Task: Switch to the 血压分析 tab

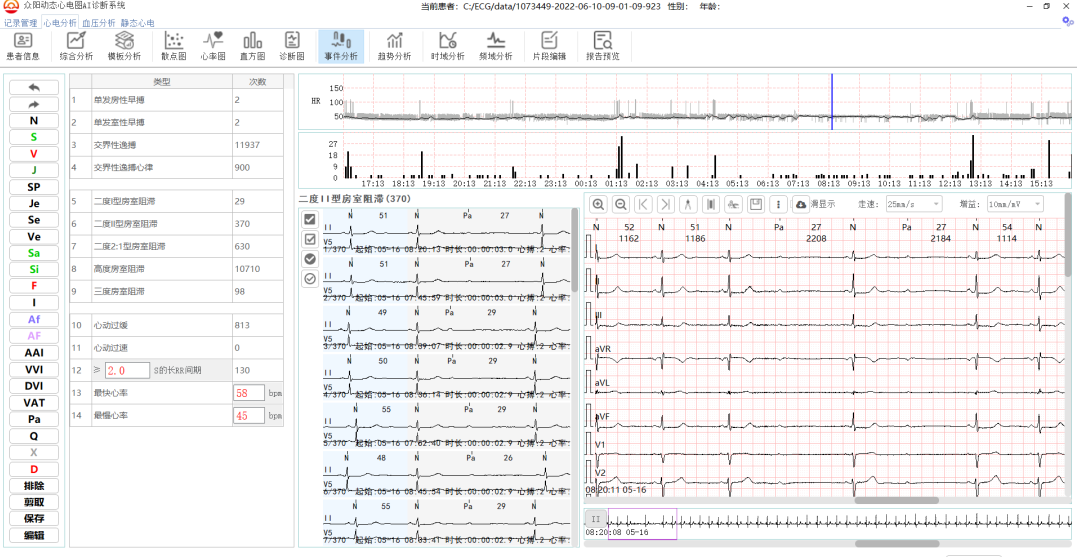Action: coord(99,22)
